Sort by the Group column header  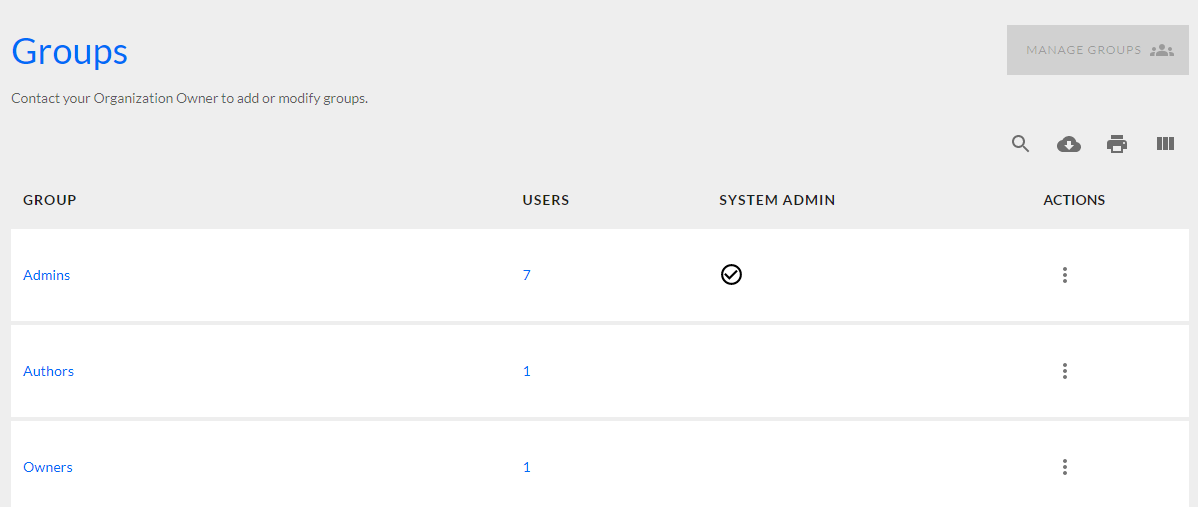(50, 200)
